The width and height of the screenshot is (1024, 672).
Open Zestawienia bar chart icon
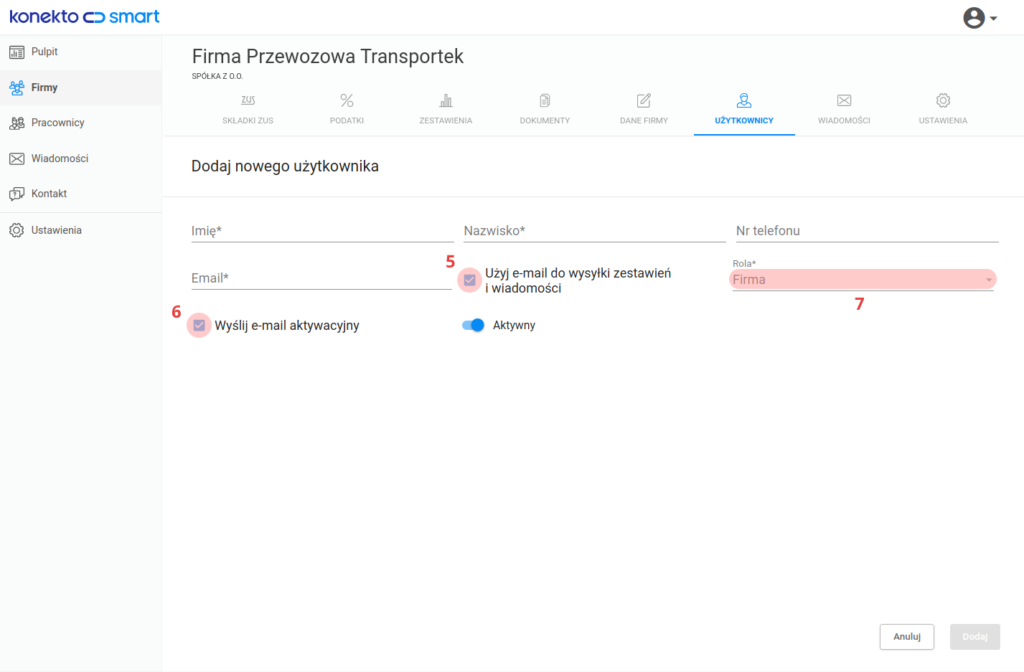pos(445,101)
